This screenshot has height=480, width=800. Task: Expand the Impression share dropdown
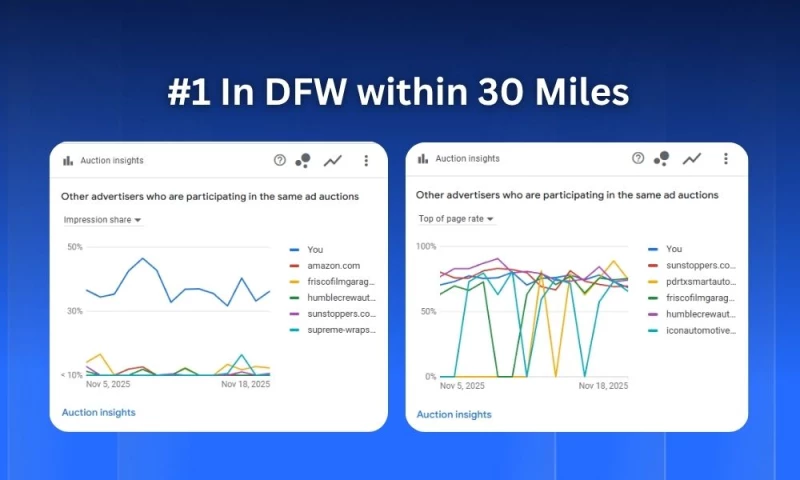pyautogui.click(x=102, y=220)
